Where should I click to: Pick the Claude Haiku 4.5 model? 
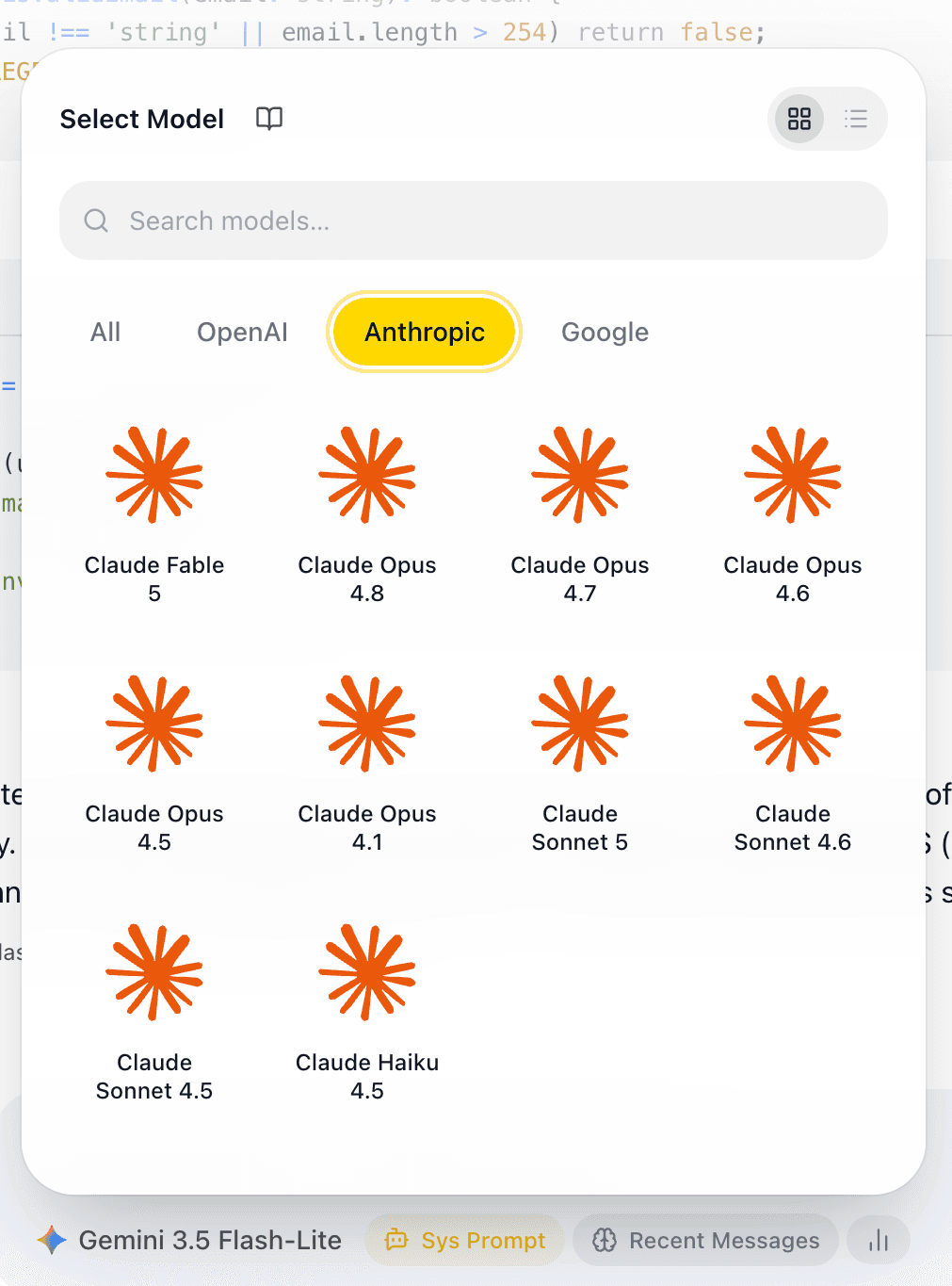pos(367,1012)
